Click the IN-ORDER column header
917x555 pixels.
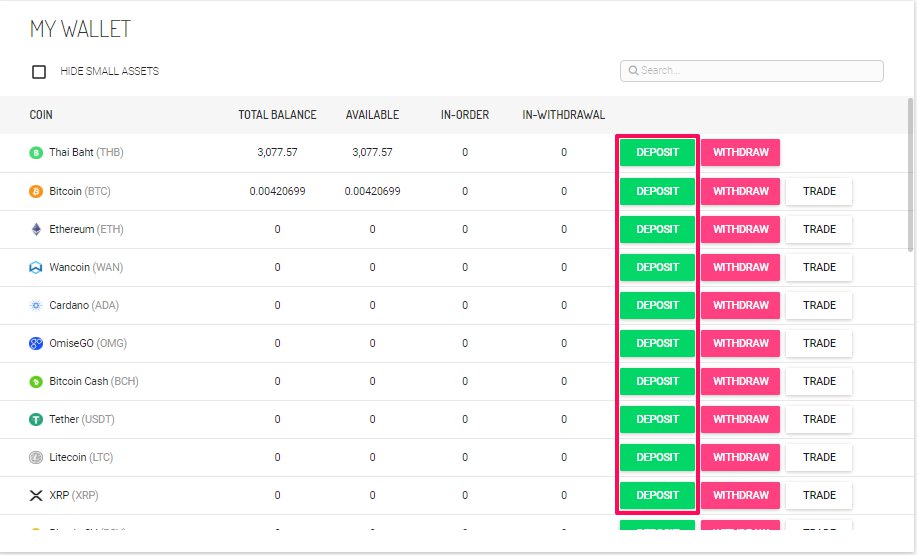click(465, 115)
